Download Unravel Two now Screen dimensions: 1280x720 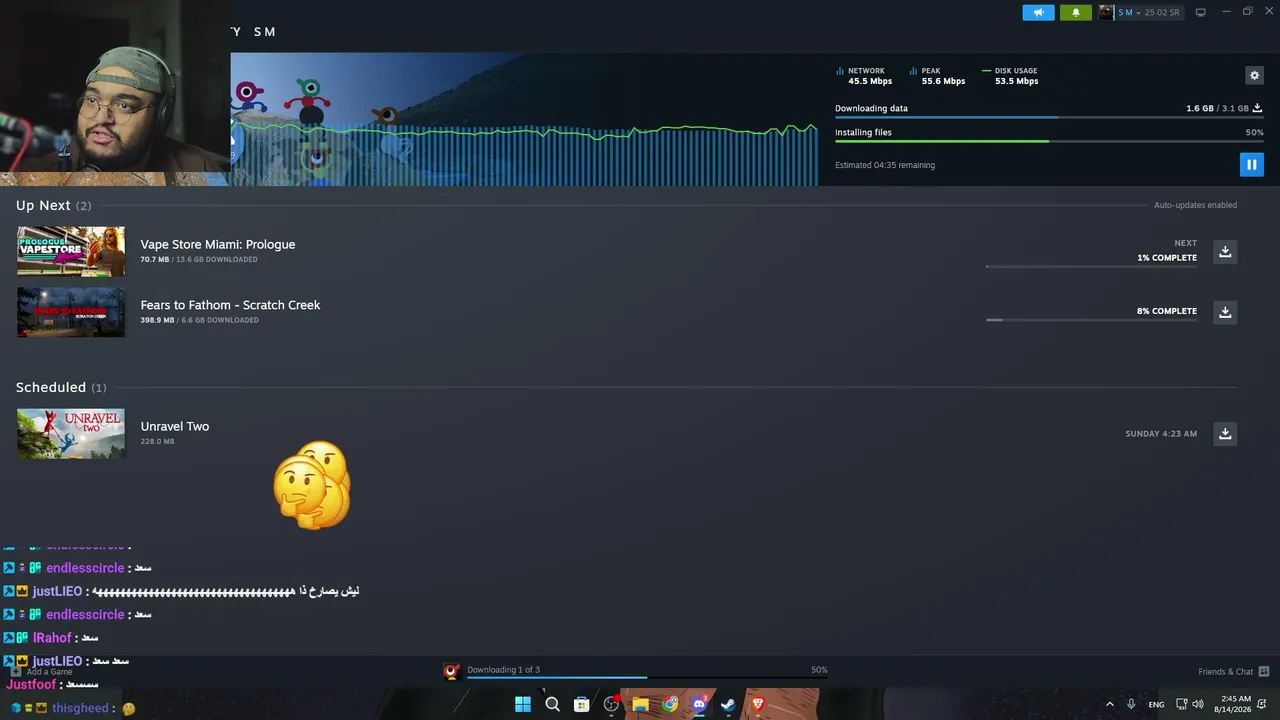click(x=1225, y=433)
